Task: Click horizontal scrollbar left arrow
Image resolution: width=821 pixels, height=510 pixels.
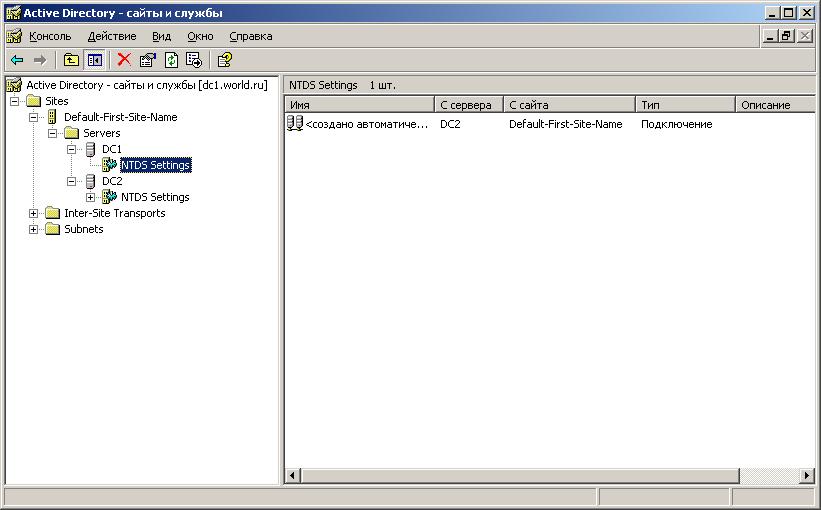Action: (293, 475)
